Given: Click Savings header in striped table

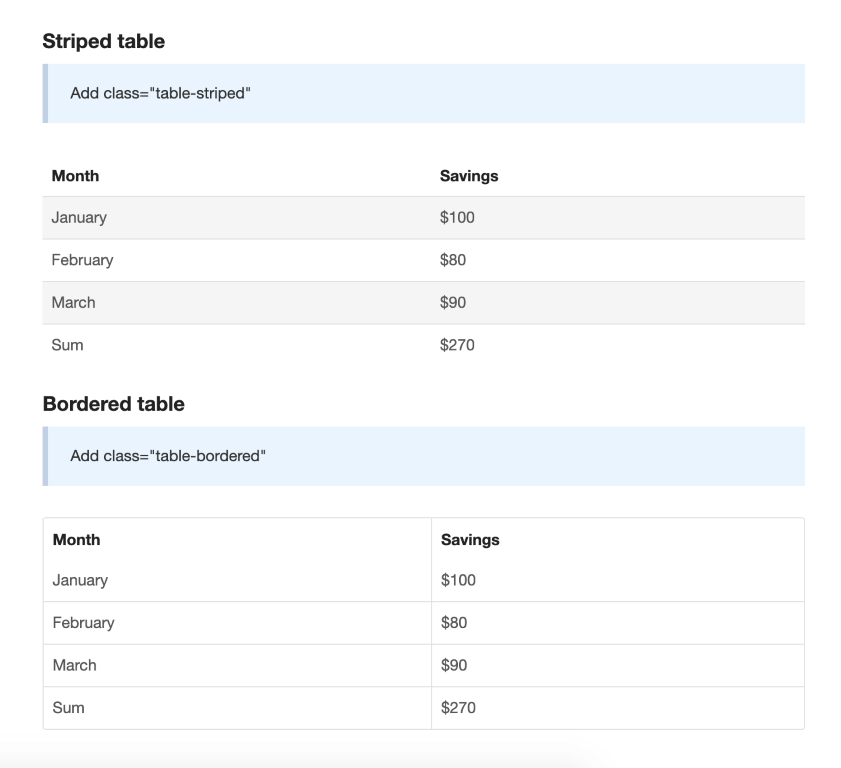Looking at the screenshot, I should click(469, 176).
